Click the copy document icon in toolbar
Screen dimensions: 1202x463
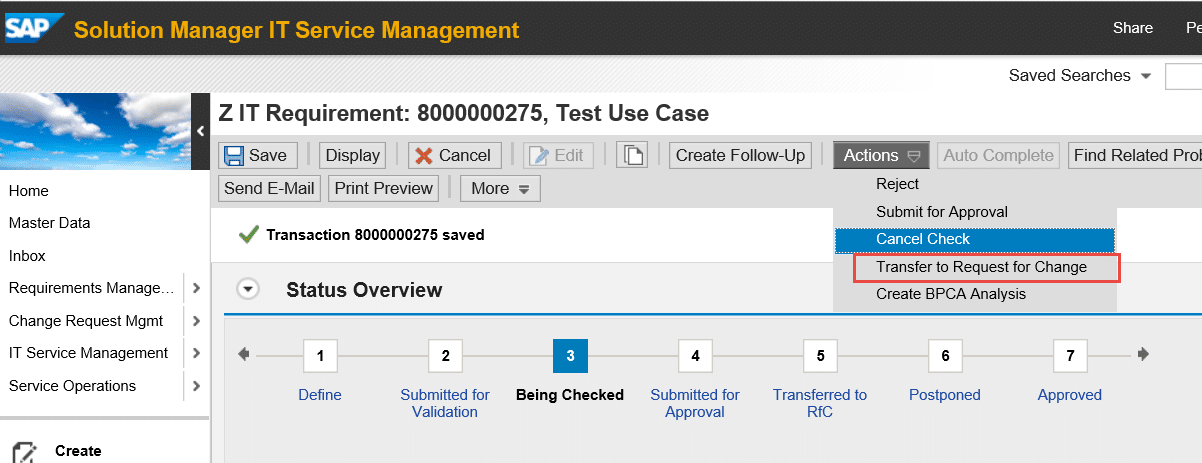[632, 155]
